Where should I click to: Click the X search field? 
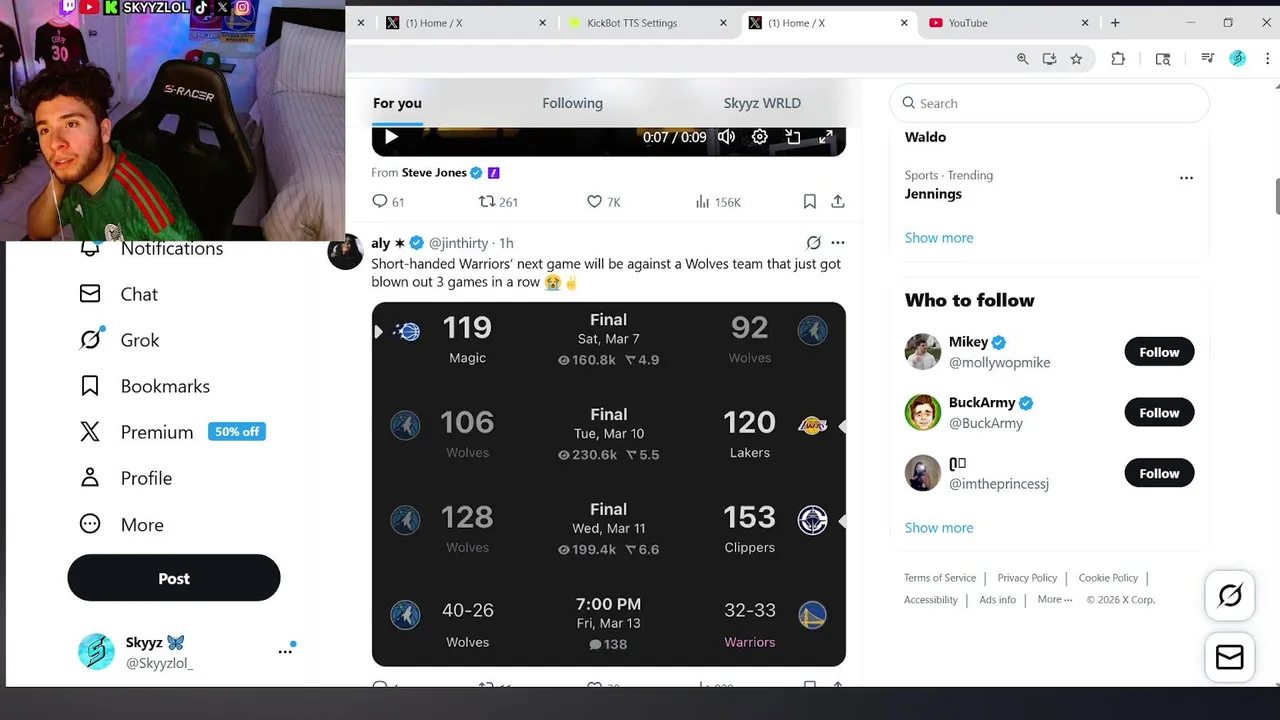click(1049, 103)
